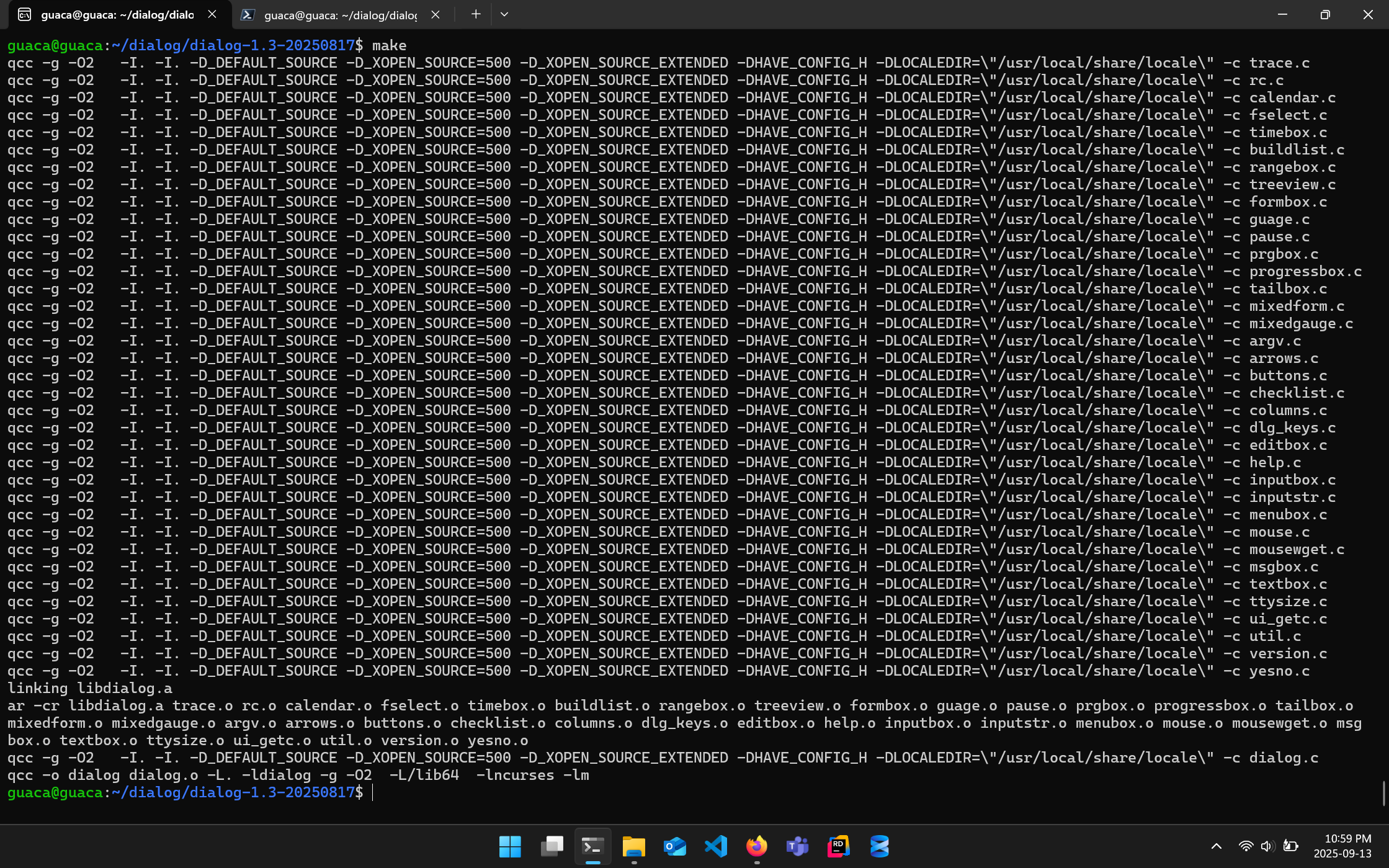This screenshot has width=1389, height=868.
Task: Open the Windows Start menu
Action: (x=510, y=846)
